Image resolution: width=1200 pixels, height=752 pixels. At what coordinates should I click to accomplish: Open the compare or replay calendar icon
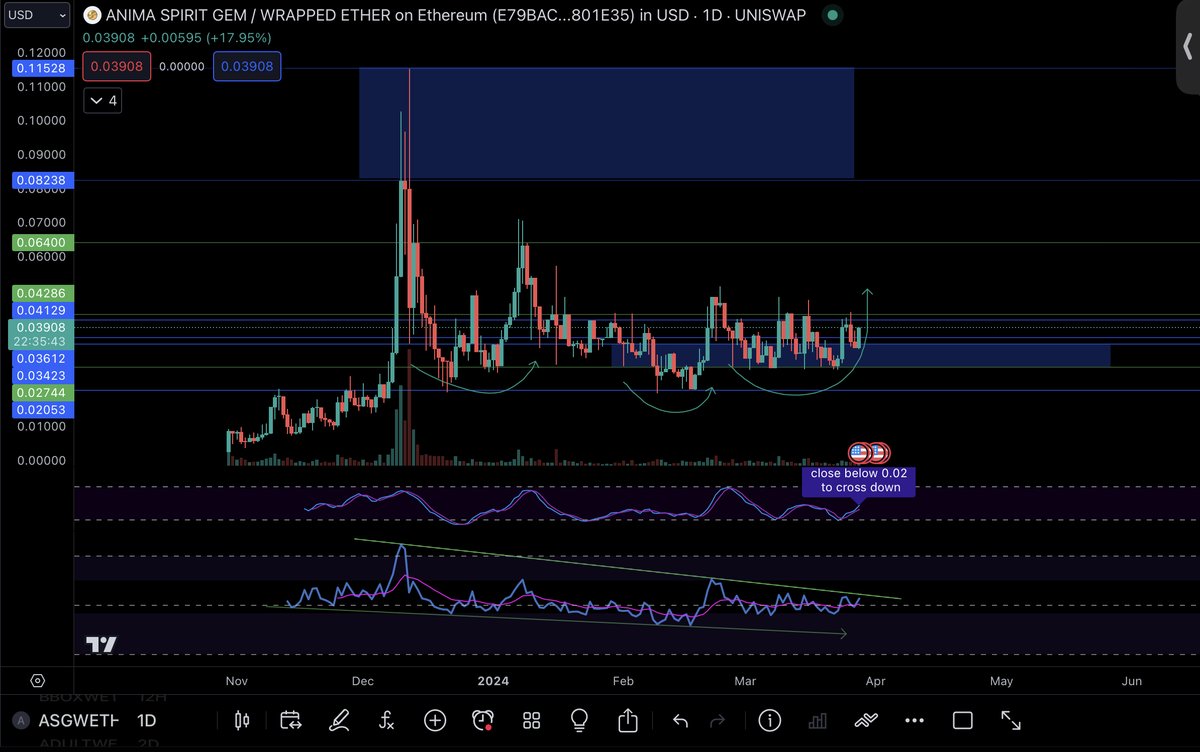[x=290, y=720]
